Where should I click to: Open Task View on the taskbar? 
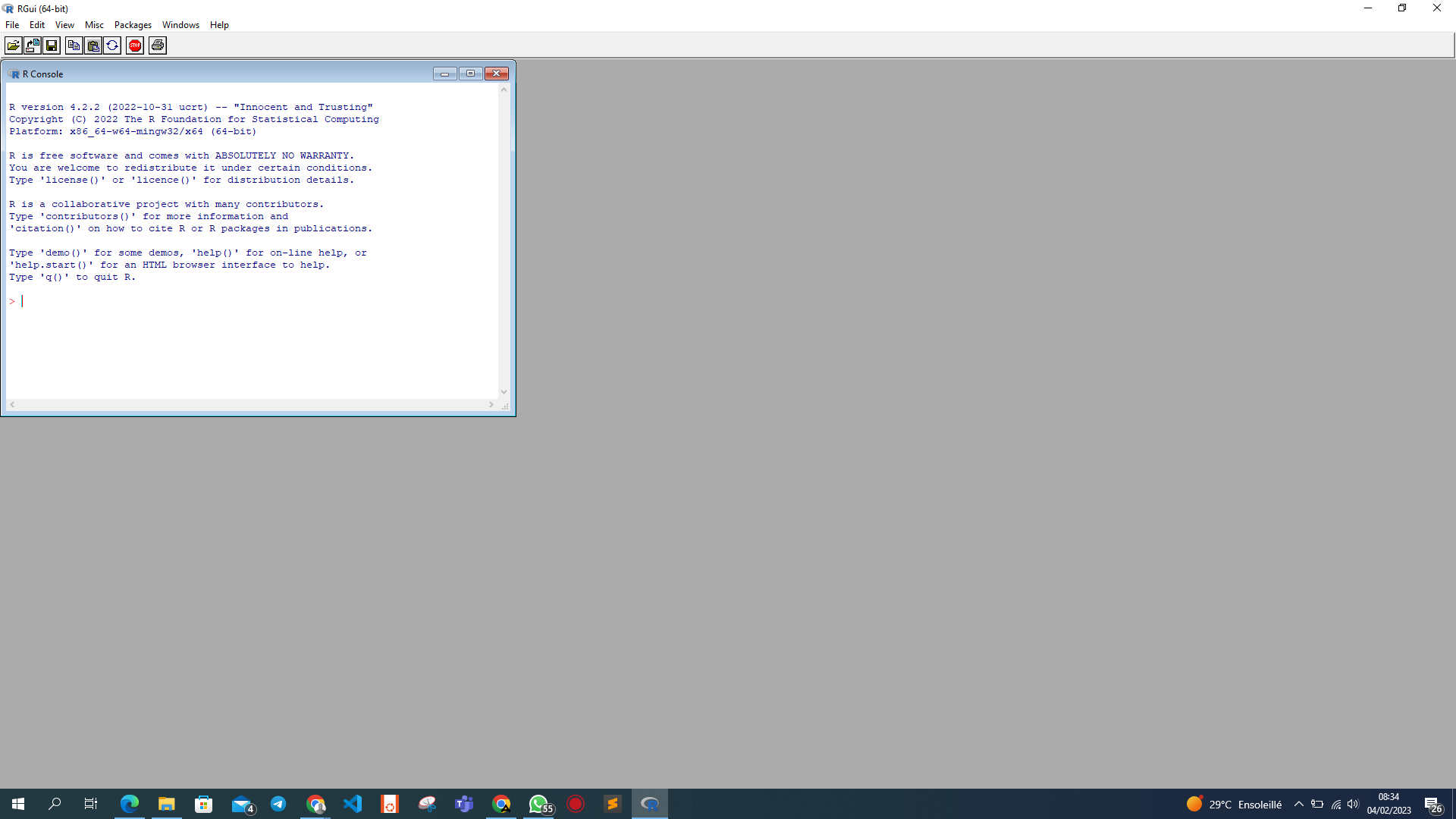[91, 804]
